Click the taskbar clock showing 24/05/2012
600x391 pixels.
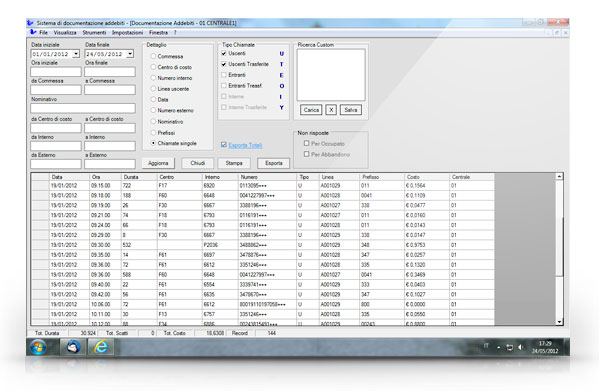tap(545, 347)
